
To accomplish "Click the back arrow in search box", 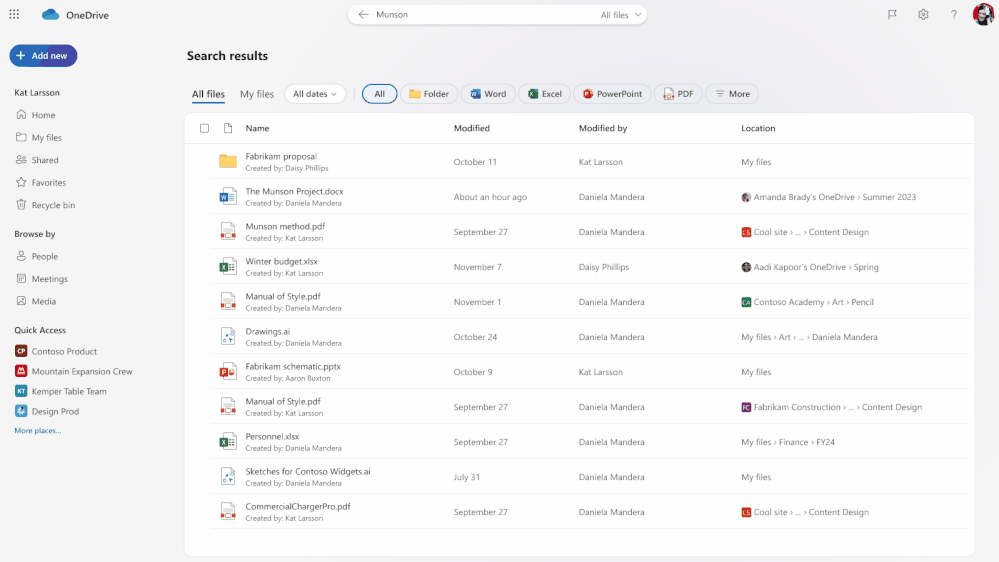I will [x=363, y=15].
